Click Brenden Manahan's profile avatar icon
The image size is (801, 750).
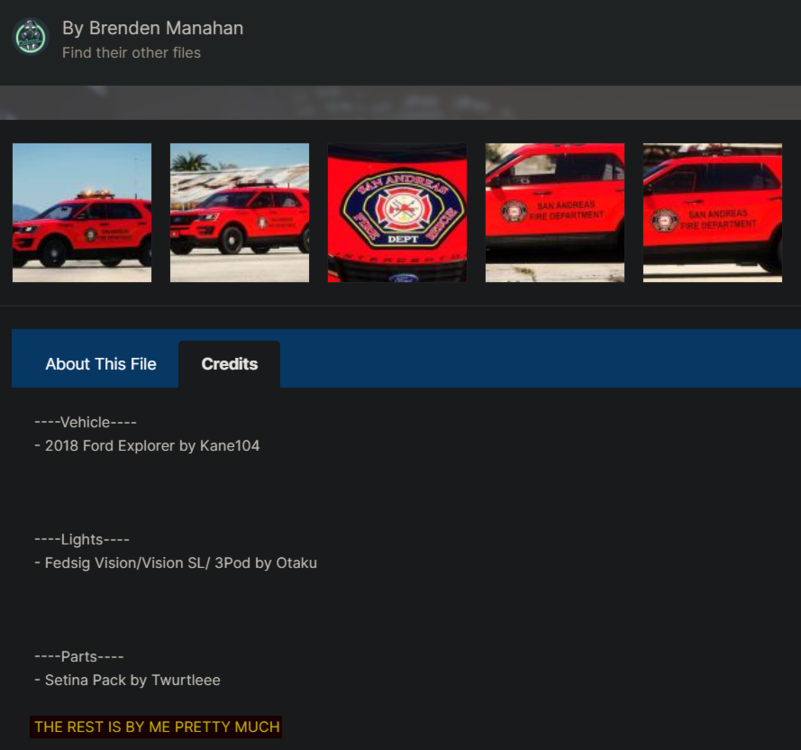31,37
